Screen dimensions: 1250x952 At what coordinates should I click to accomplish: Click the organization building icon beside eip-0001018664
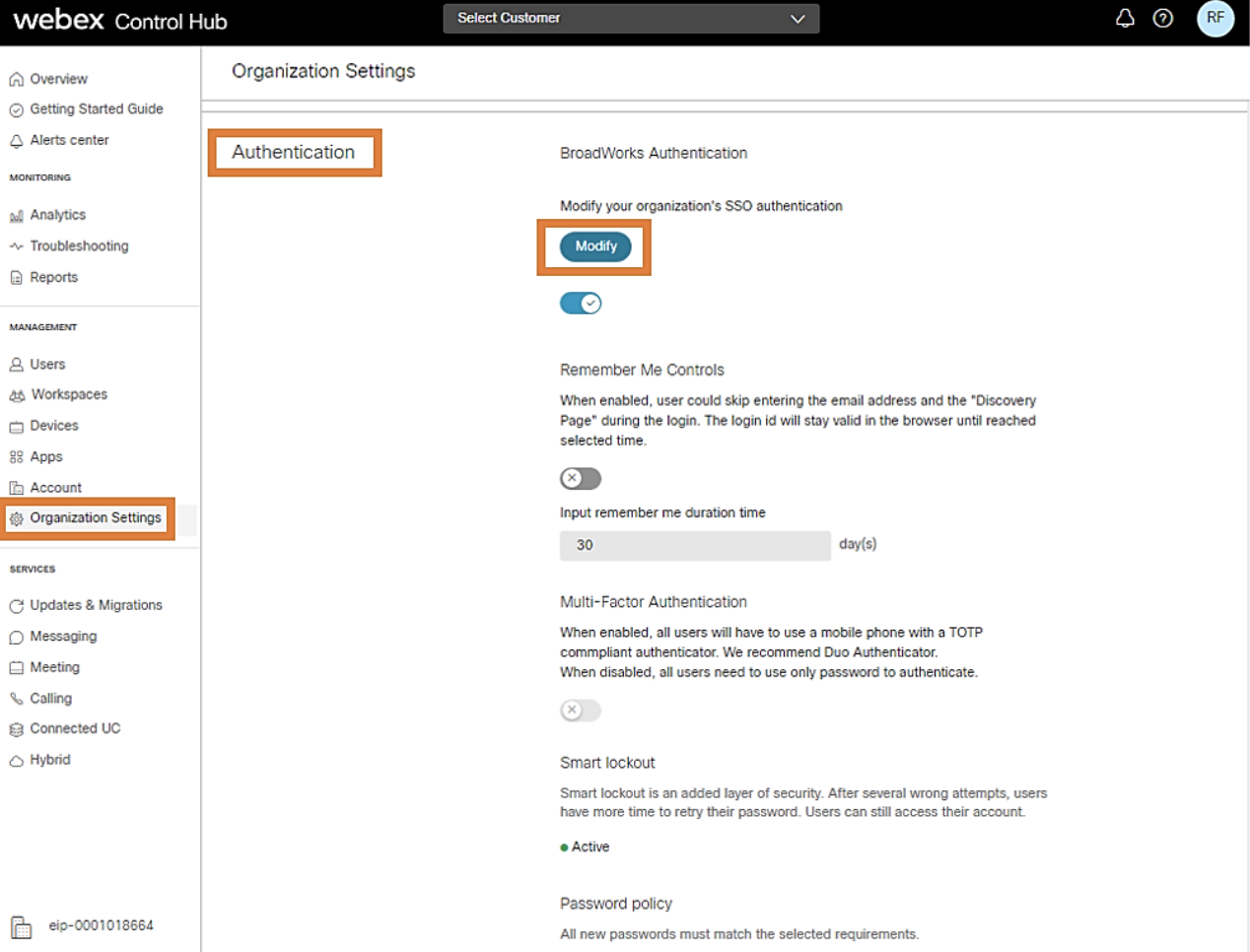click(22, 927)
